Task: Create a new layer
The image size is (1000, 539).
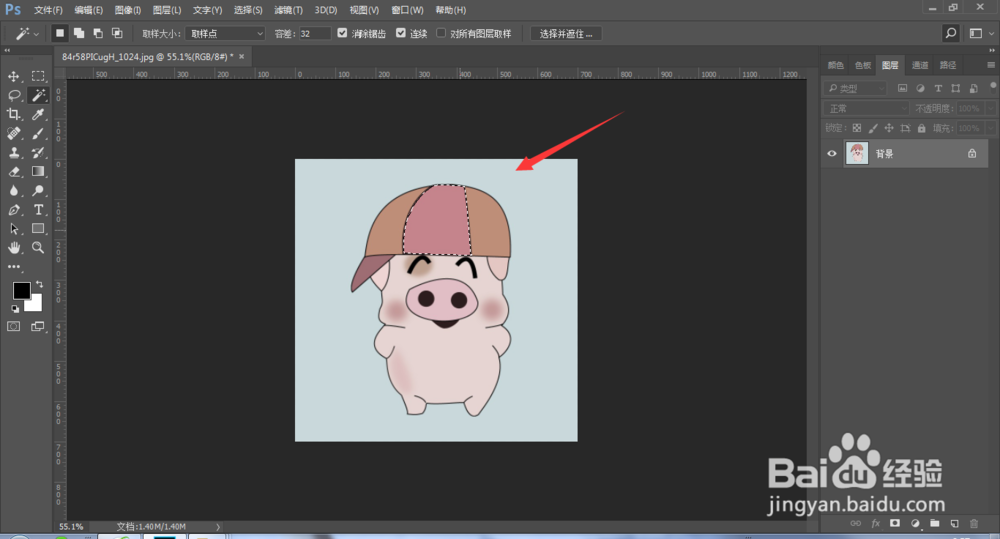Action: (x=954, y=524)
